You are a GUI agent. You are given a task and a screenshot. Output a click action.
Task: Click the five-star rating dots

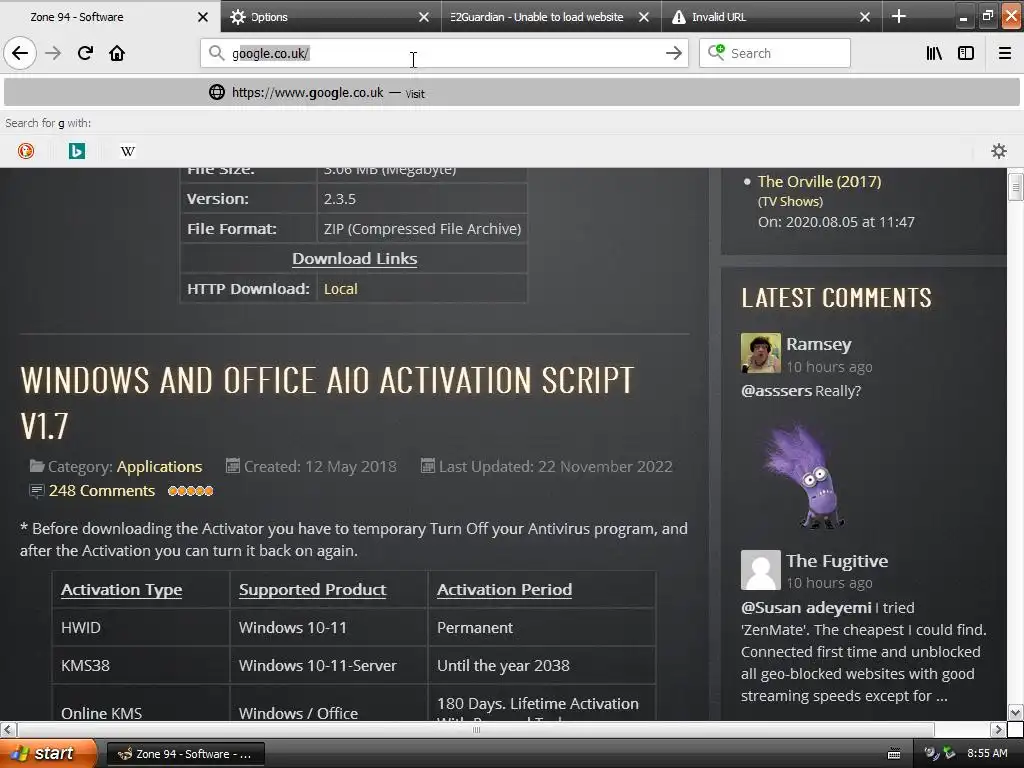(190, 491)
